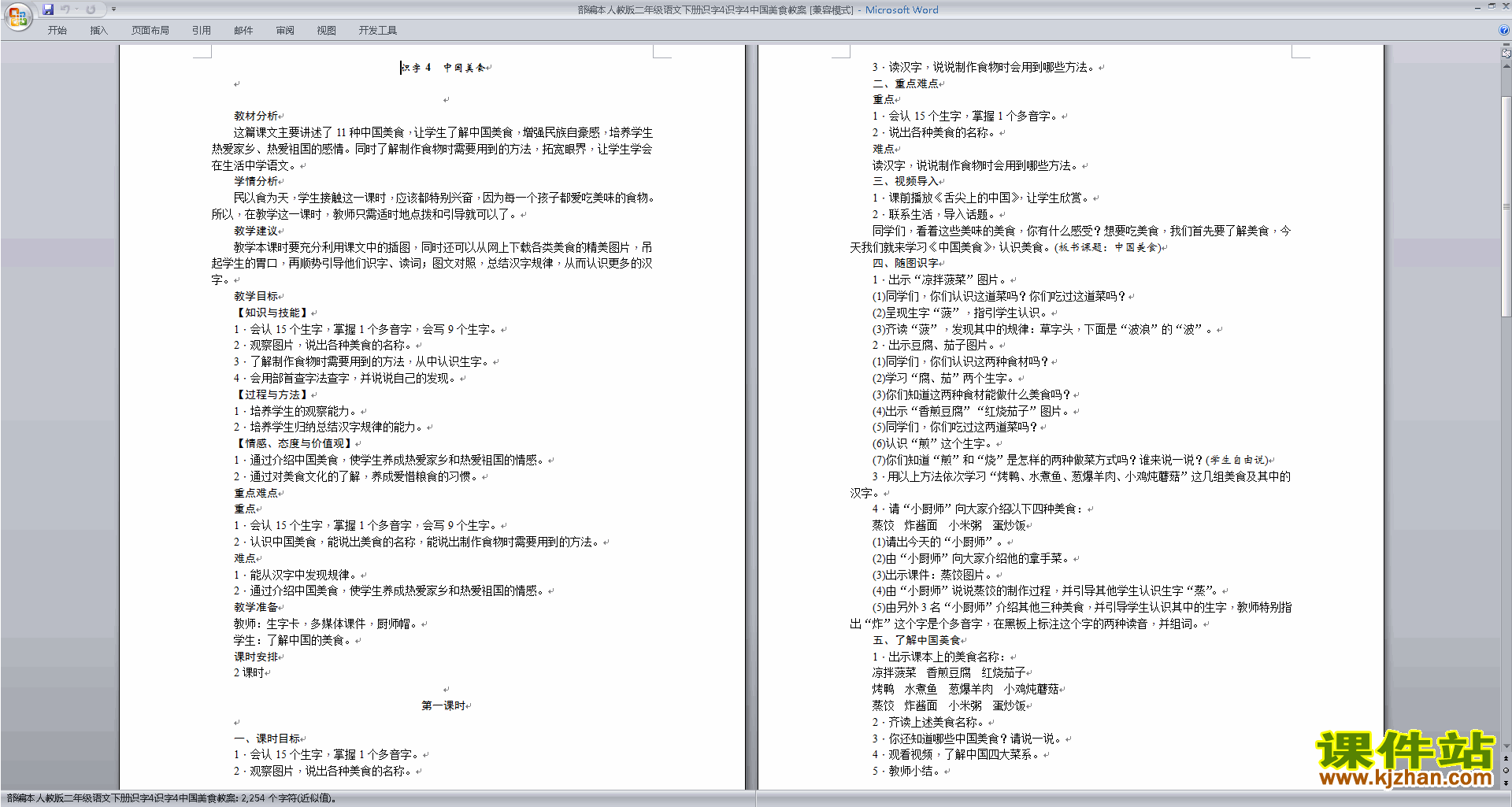1512x807 pixels.
Task: Click the 教学准备 heading
Action: [256, 608]
